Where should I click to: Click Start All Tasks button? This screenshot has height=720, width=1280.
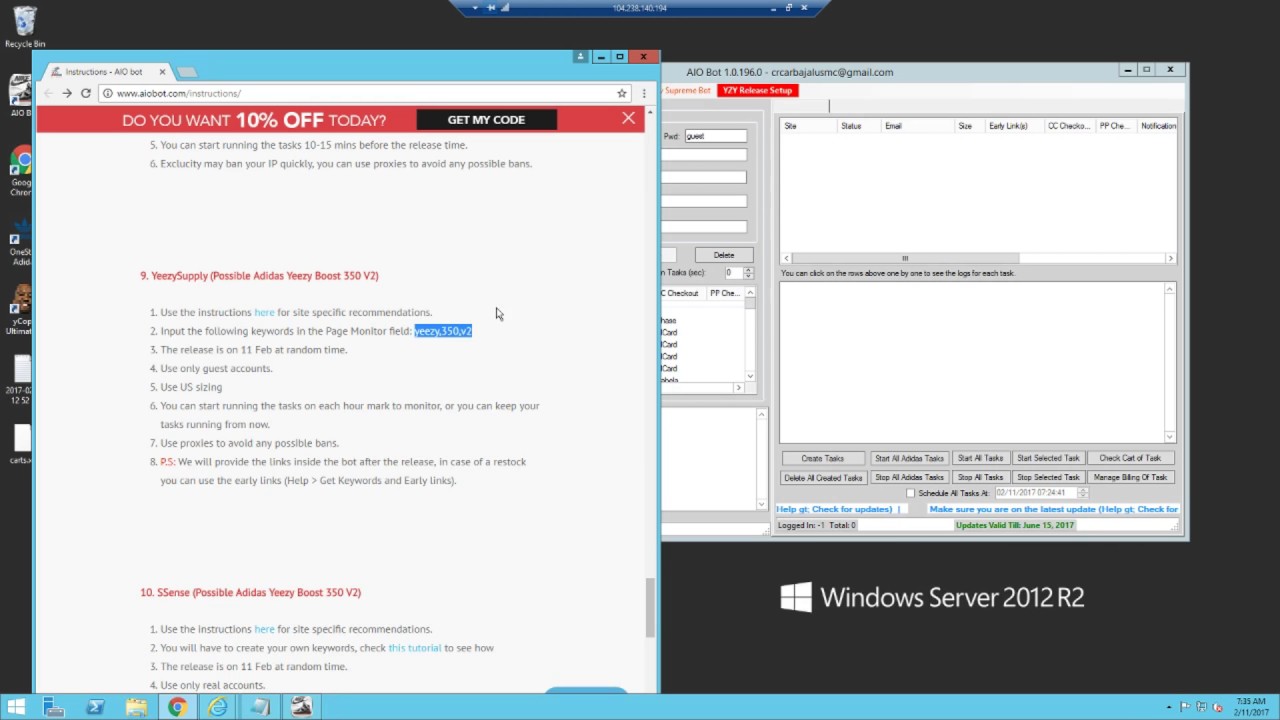pos(980,458)
